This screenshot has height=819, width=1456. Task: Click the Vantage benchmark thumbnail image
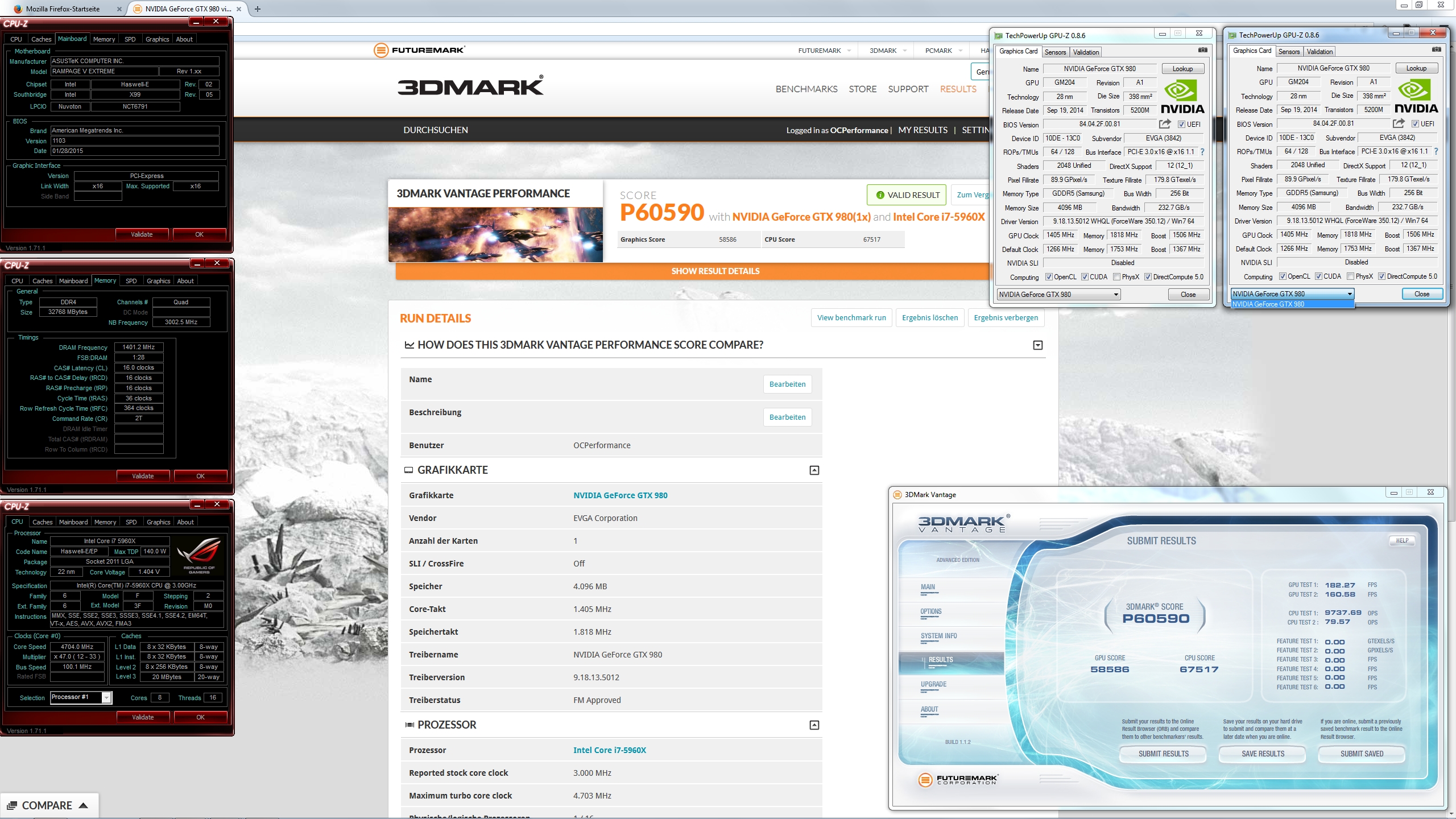pyautogui.click(x=495, y=234)
